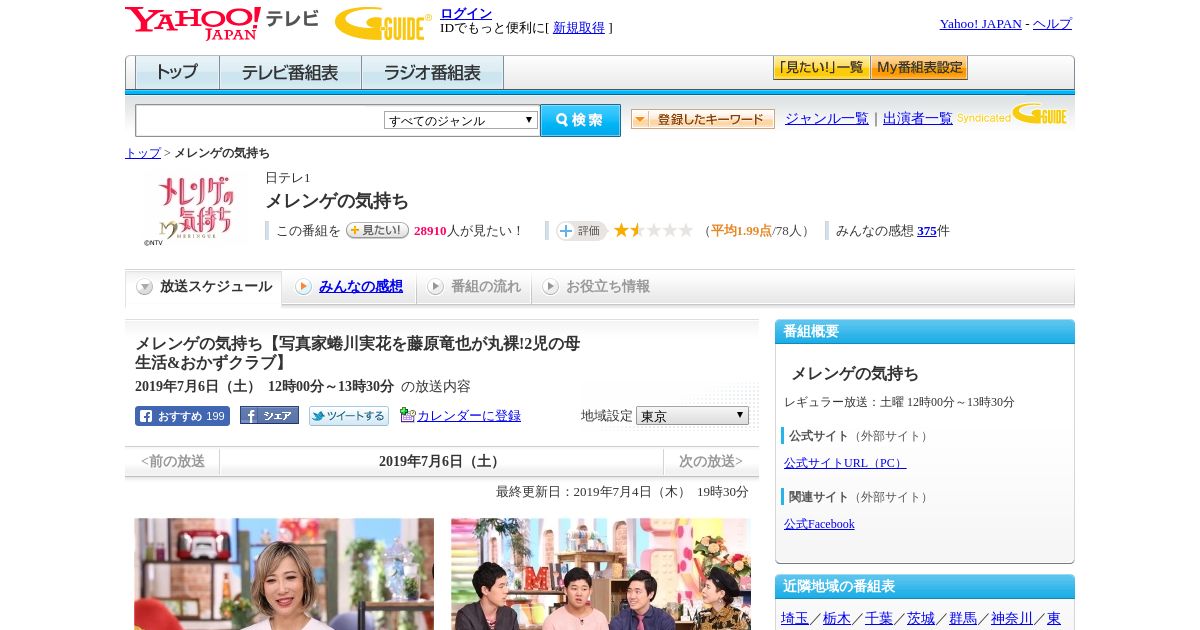This screenshot has height=630, width=1200.
Task: Click the 新規取得 link
Action: pos(579,28)
